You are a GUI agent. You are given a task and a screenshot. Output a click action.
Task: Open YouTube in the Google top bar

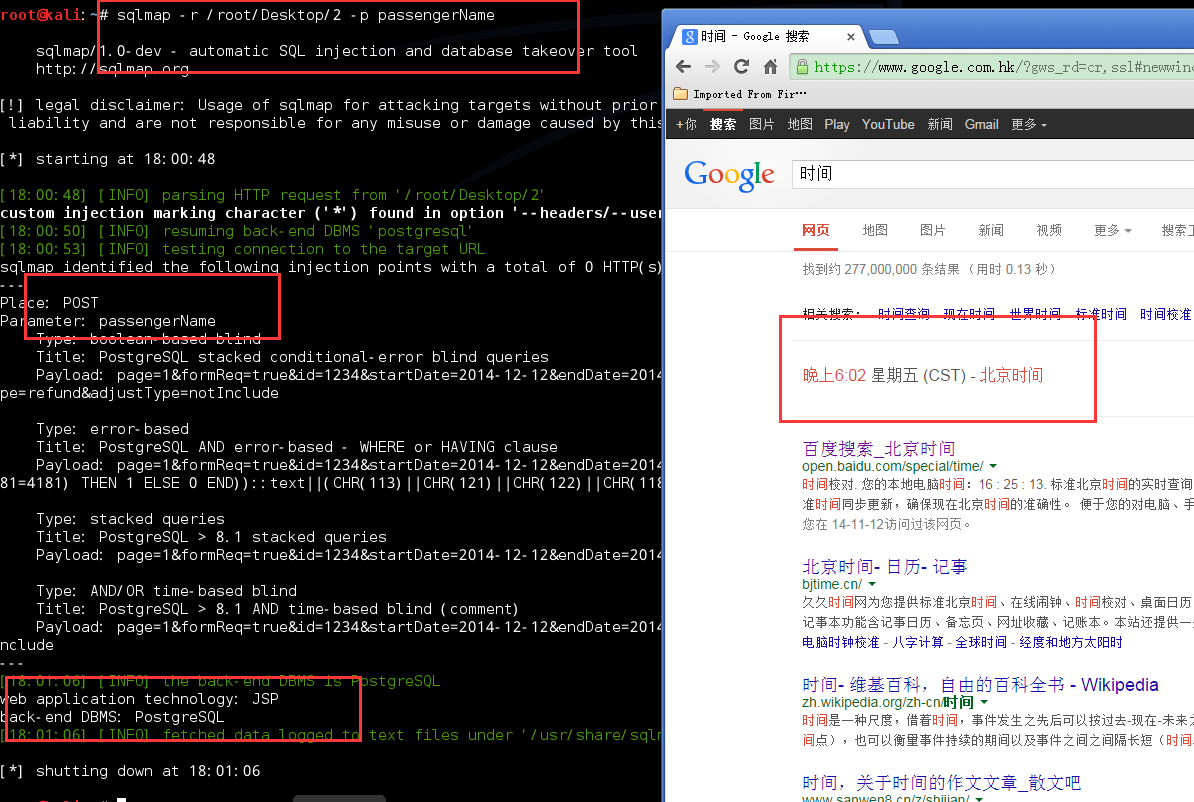pyautogui.click(x=888, y=124)
